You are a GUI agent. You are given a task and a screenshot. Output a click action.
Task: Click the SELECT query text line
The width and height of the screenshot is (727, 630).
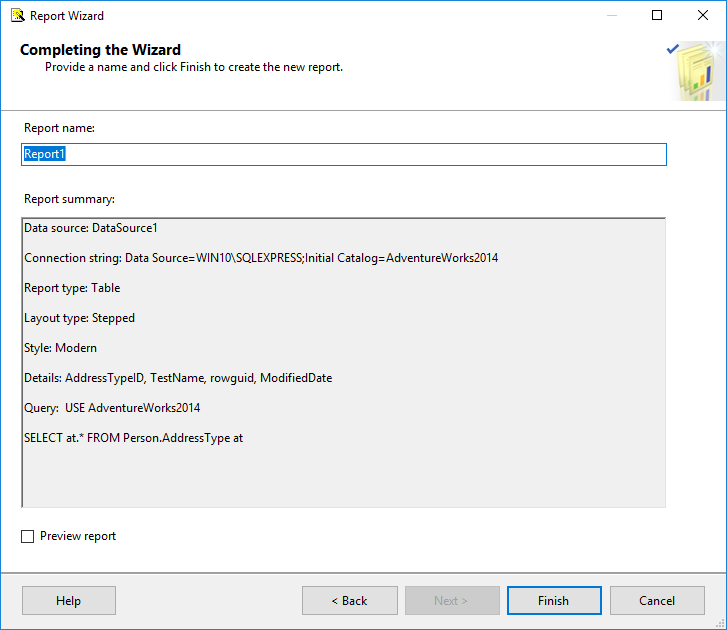coord(133,438)
